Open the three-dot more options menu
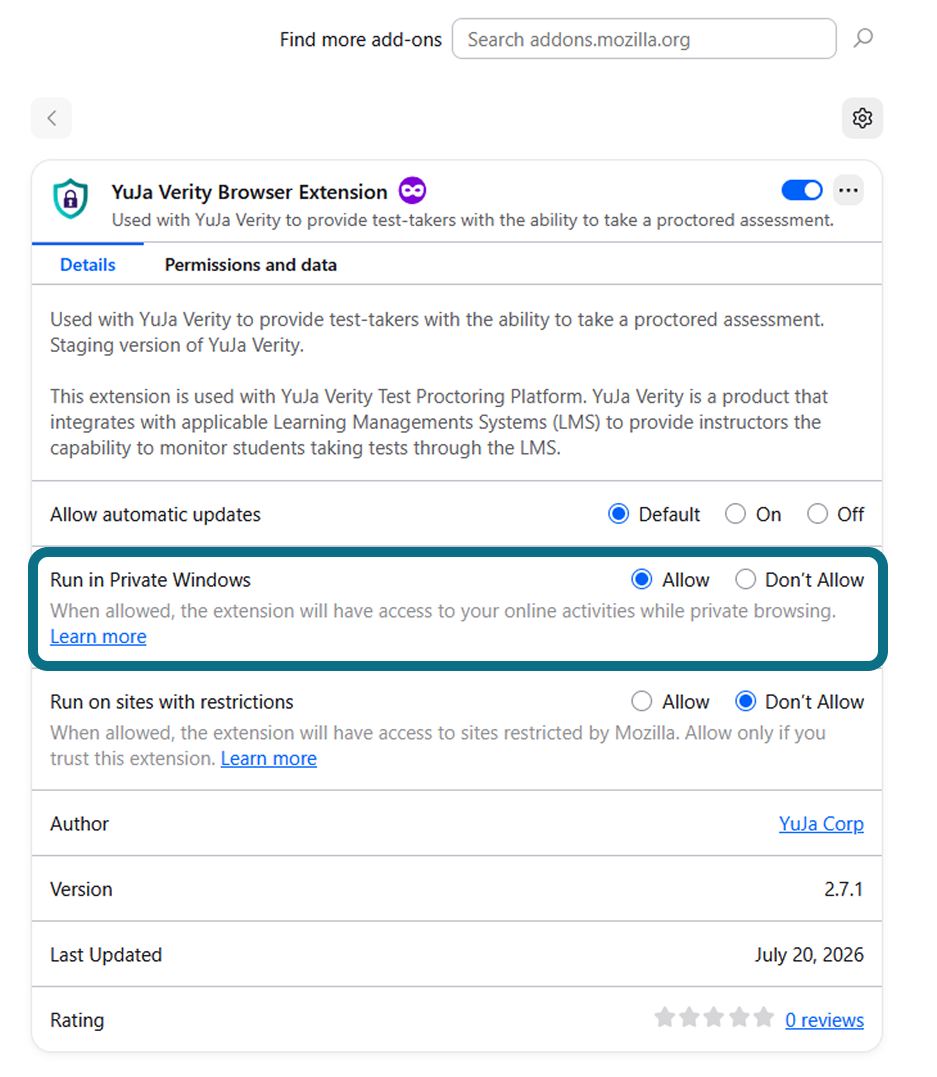Screen dimensions: 937x1077 (x=848, y=190)
